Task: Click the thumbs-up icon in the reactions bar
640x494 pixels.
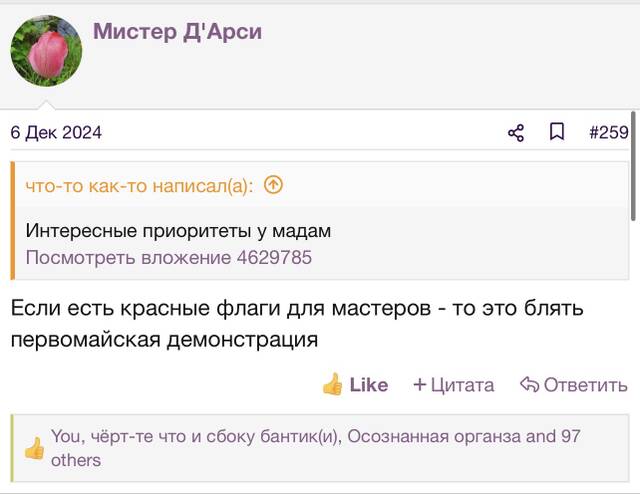Action: (x=34, y=448)
